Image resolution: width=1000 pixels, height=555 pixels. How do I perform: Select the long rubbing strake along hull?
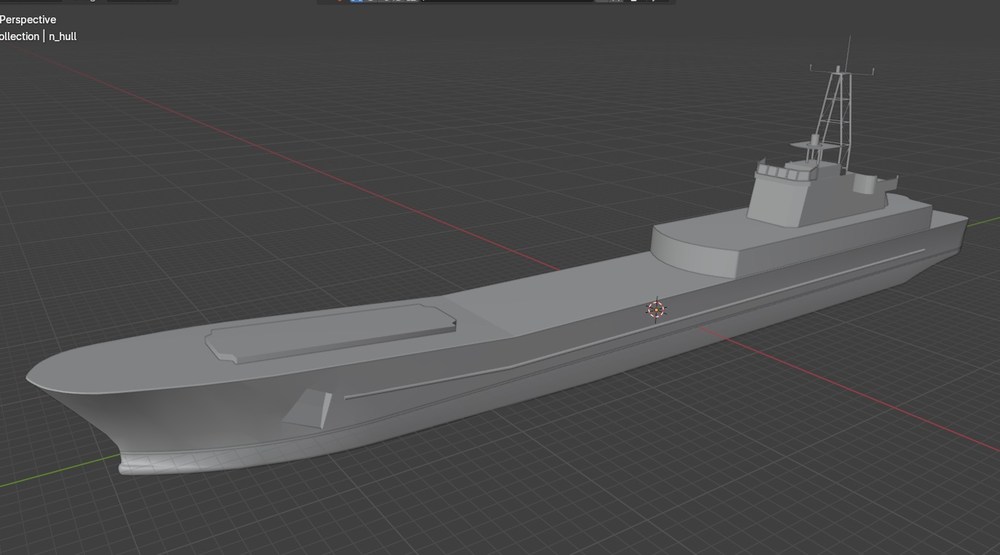[x=634, y=325]
